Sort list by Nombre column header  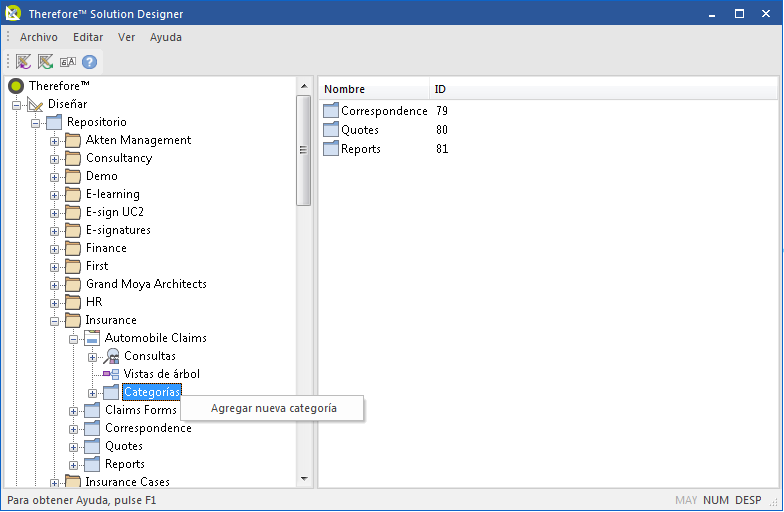374,89
